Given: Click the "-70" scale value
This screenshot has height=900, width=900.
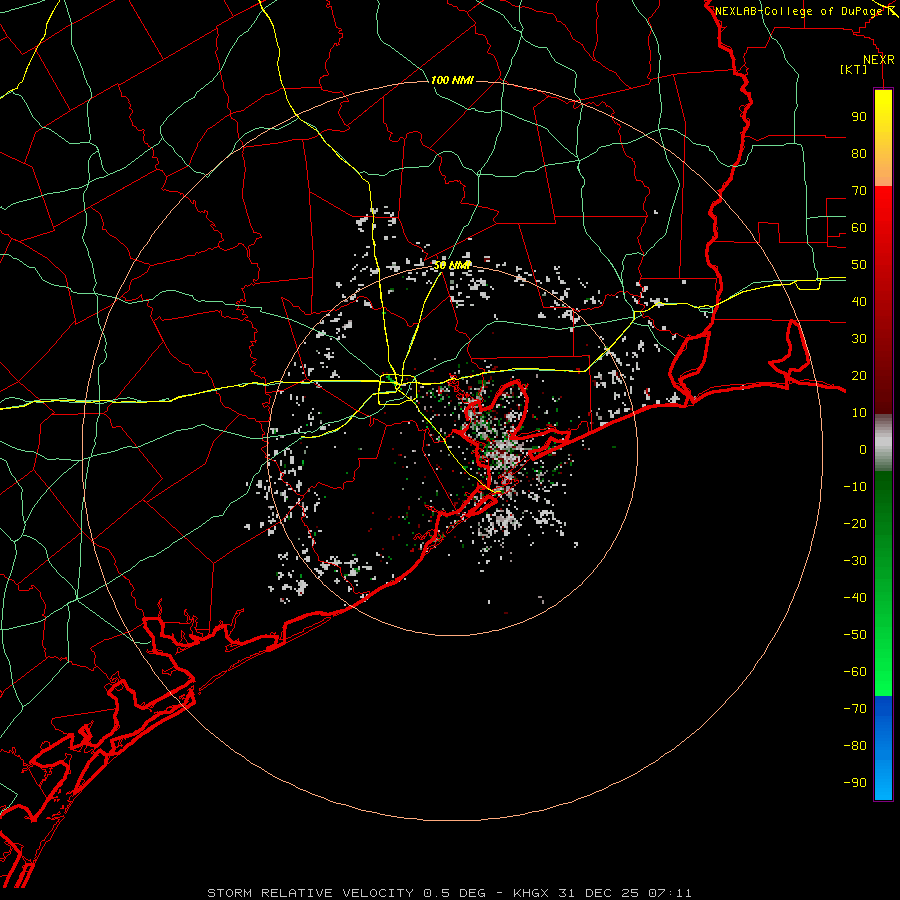Looking at the screenshot, I should click(855, 709).
